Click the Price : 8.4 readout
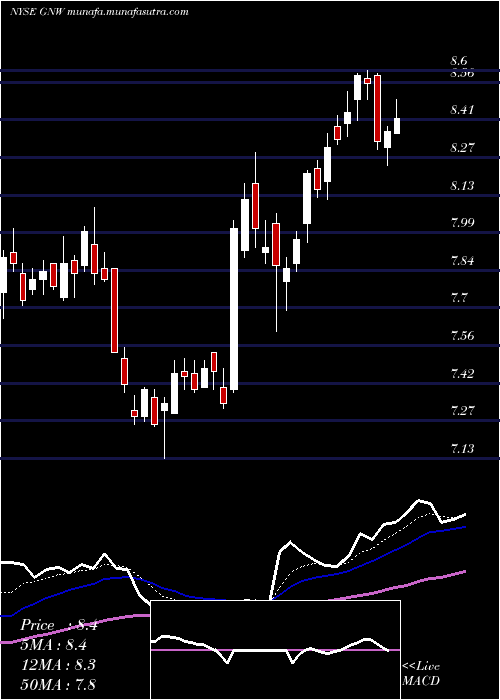This screenshot has width=500, height=700. [59, 625]
